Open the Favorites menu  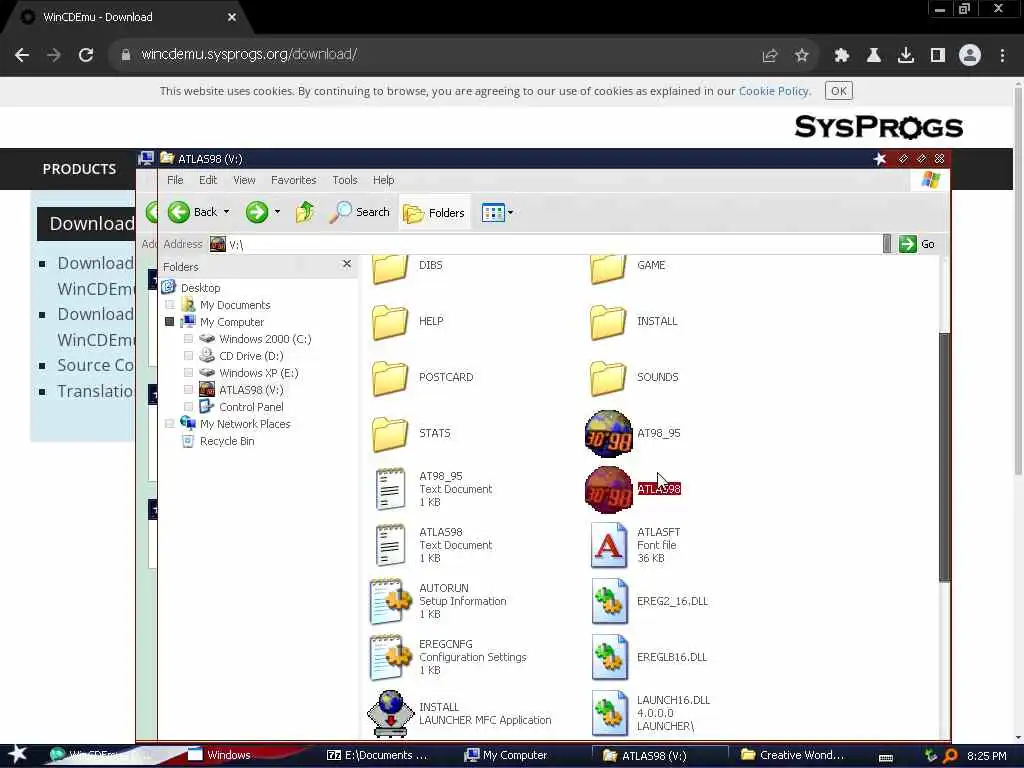pos(293,180)
